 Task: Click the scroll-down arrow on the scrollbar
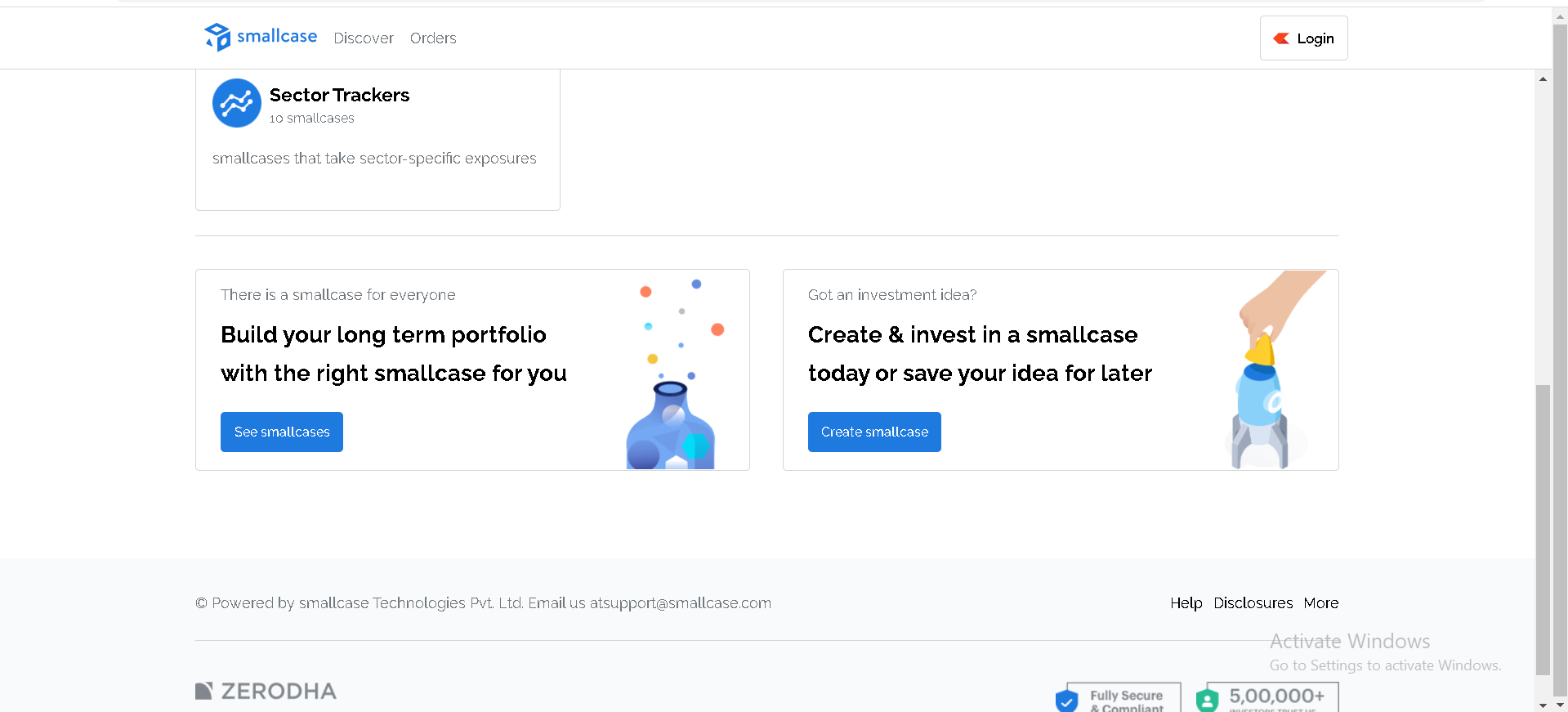[x=1543, y=705]
